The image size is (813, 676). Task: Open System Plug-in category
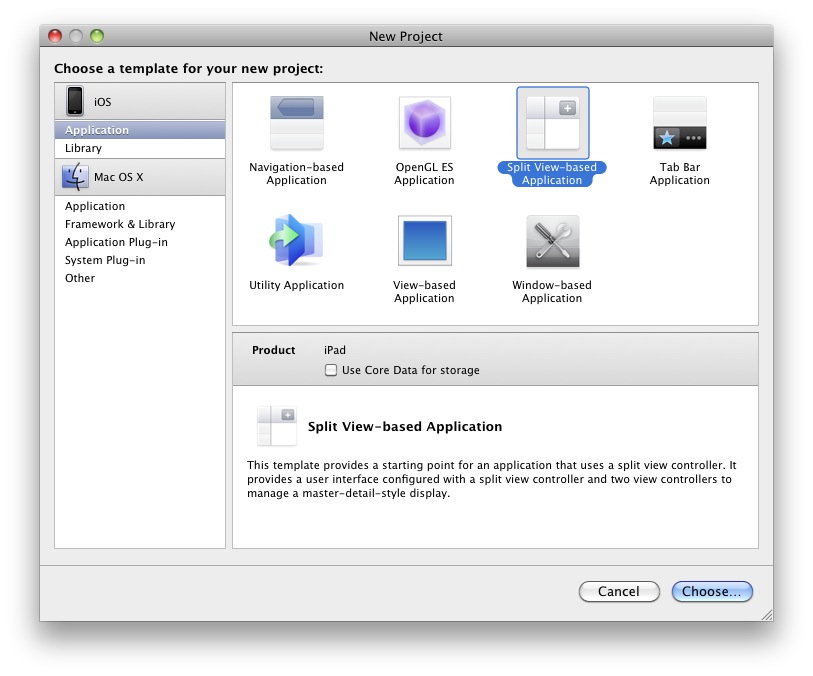(140, 260)
